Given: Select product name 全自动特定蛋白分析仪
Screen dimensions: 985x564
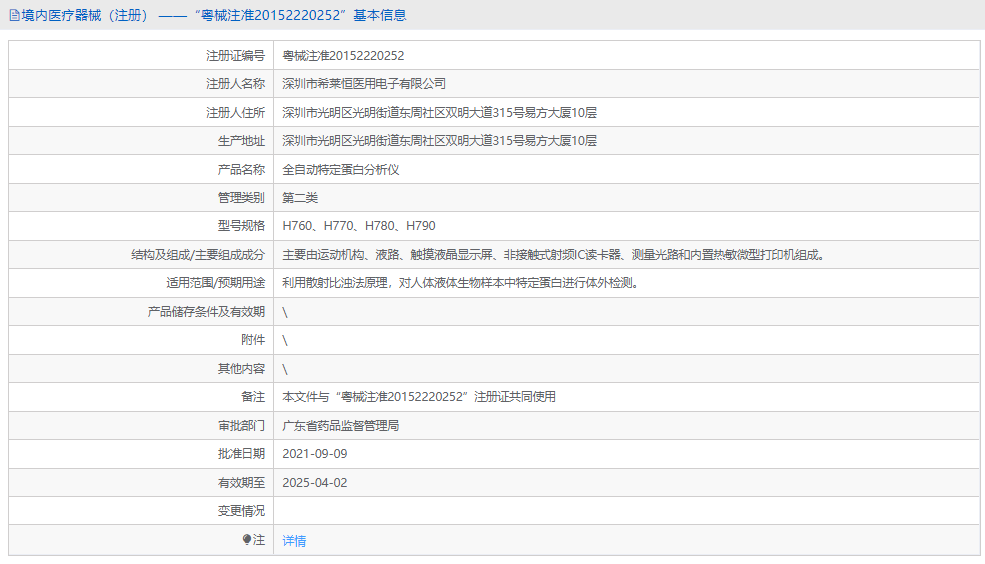Looking at the screenshot, I should click(x=340, y=170).
